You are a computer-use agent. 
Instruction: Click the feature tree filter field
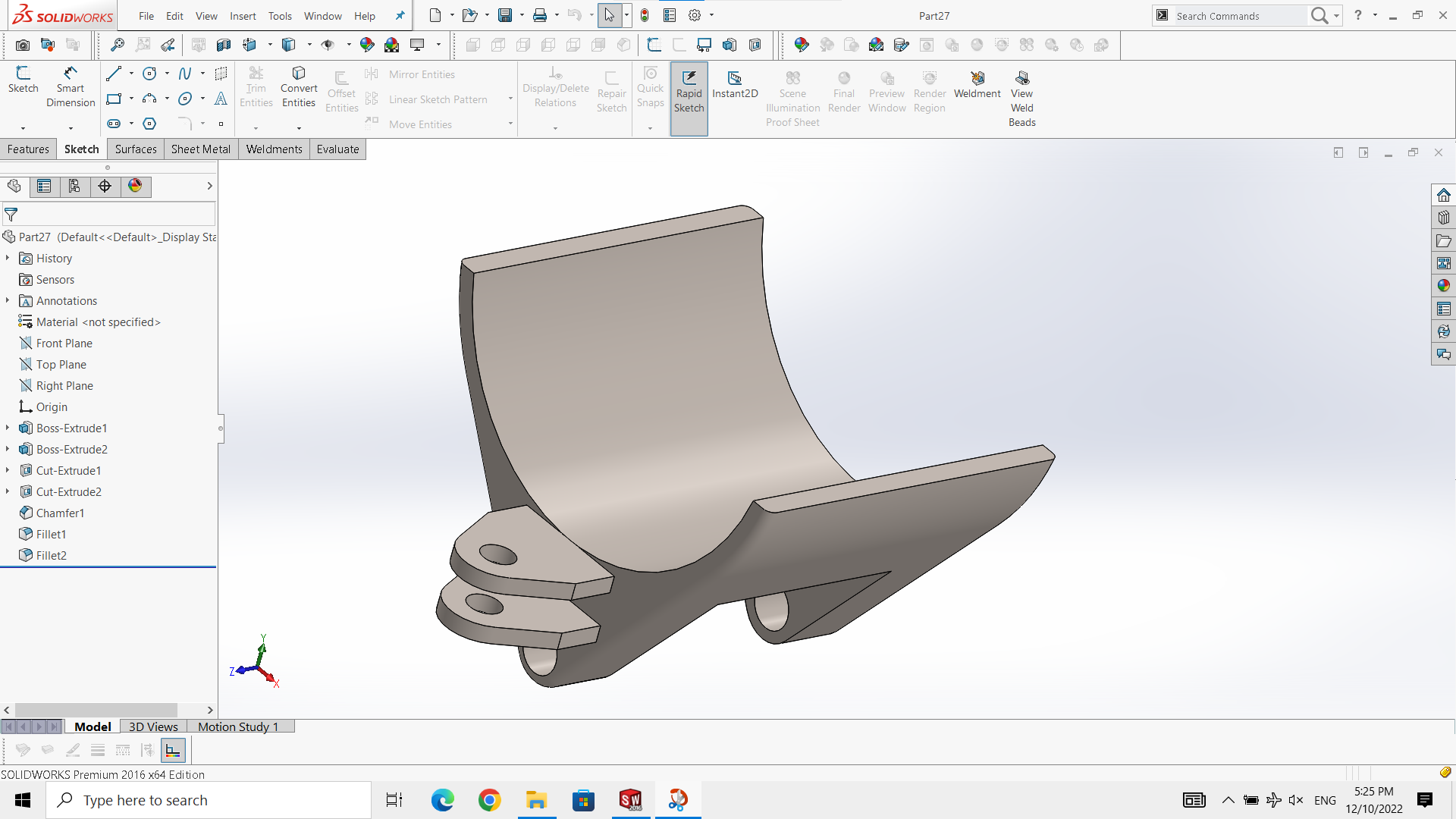click(x=108, y=215)
